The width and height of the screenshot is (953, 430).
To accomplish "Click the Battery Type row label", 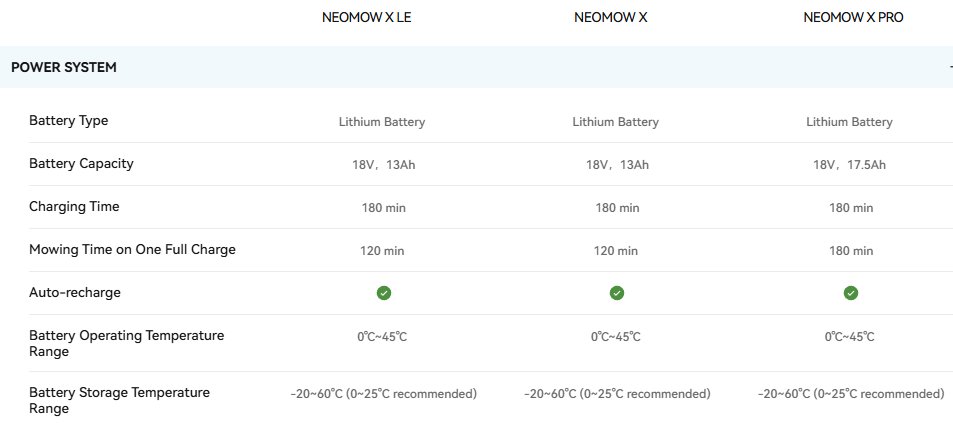I will tap(69, 121).
